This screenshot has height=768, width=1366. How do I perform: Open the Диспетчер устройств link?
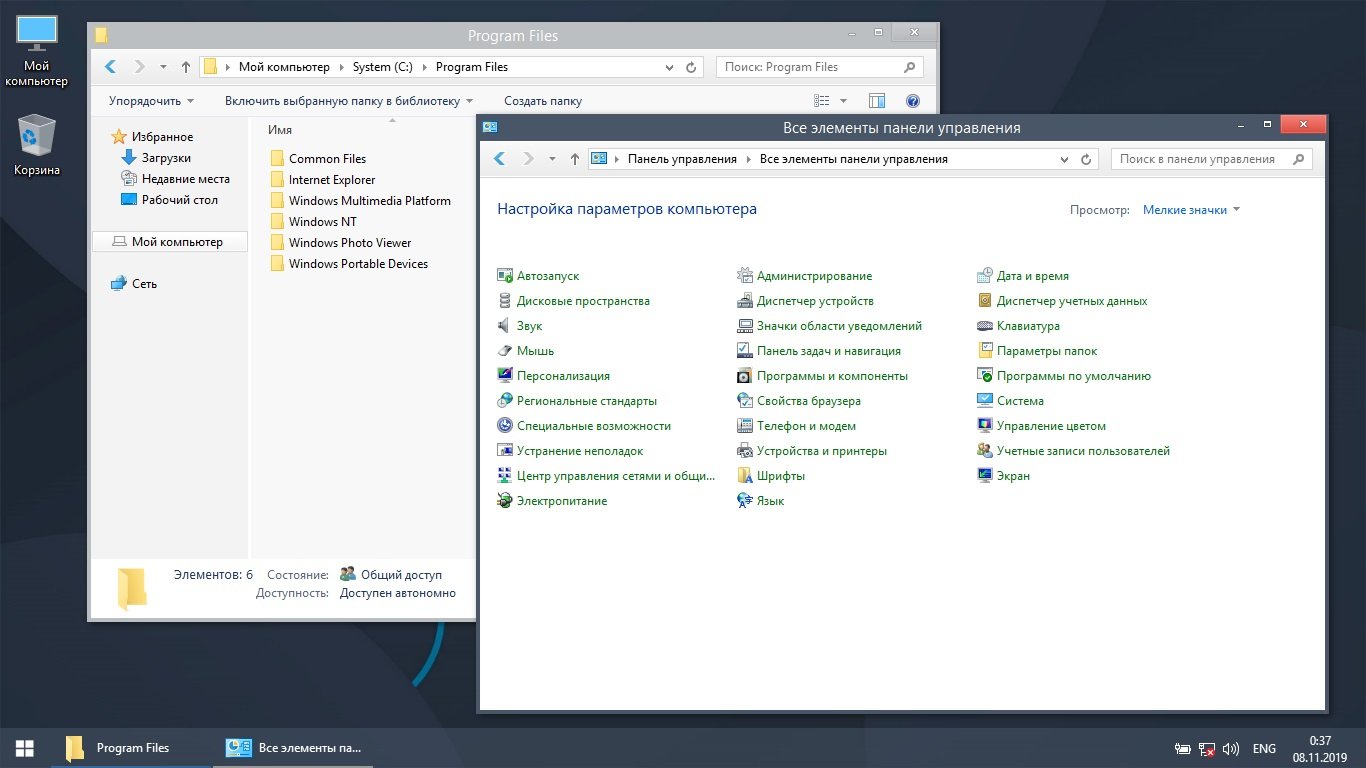[x=815, y=301]
